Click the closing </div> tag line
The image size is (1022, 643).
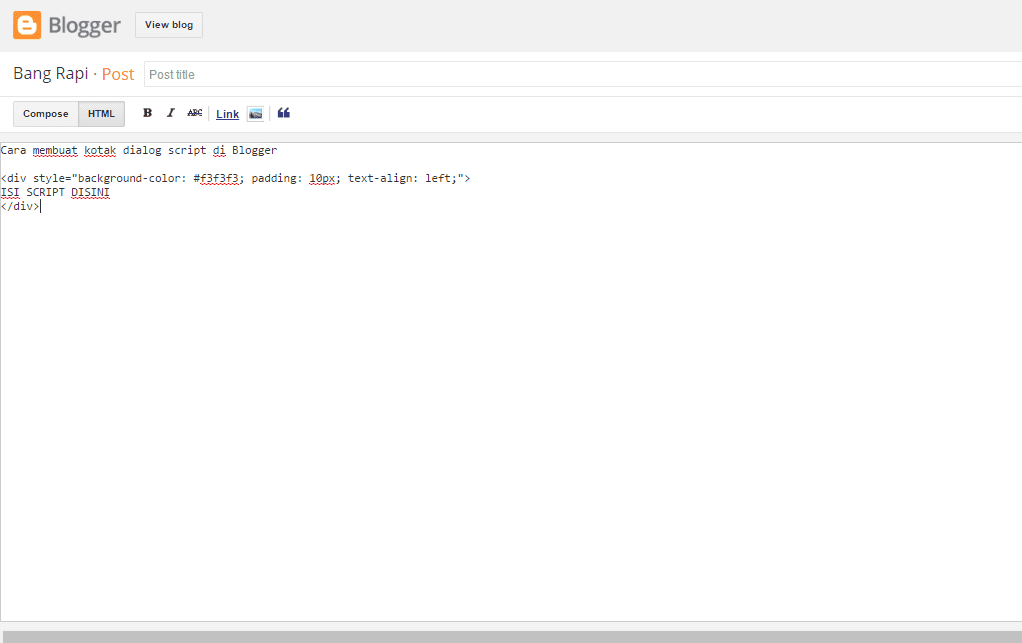coord(20,206)
